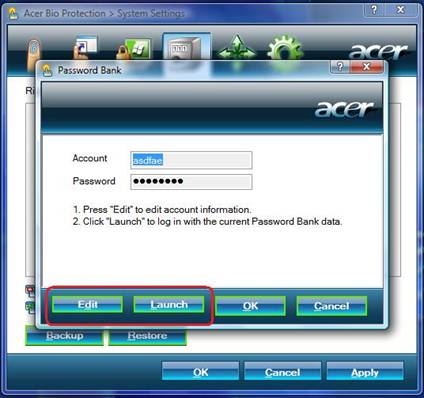424x398 pixels.
Task: Click the green arrows navigation icon
Action: 237,47
